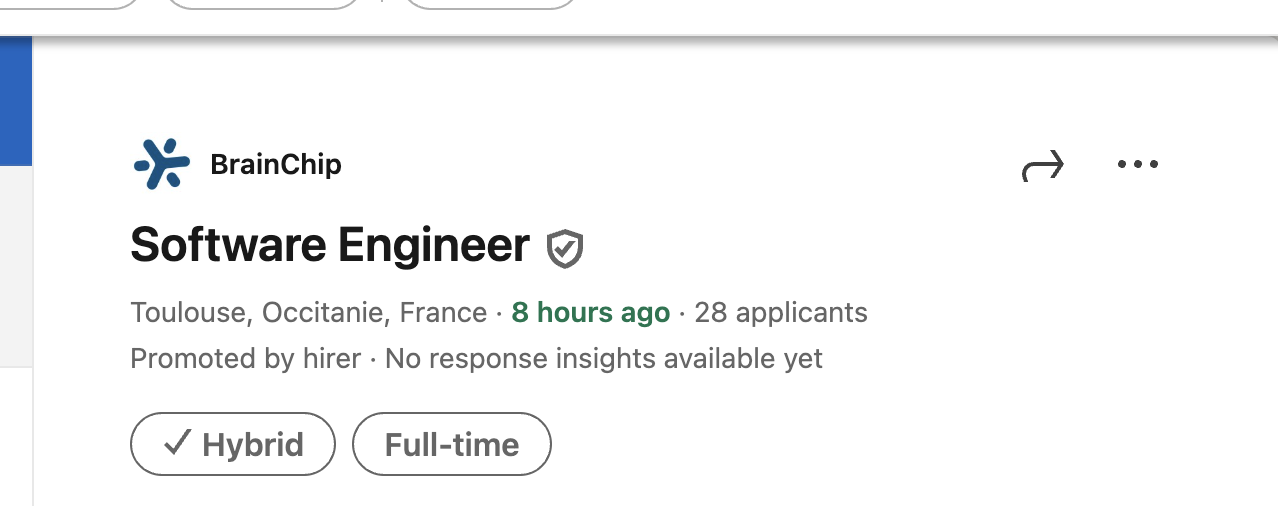This screenshot has width=1278, height=506.
Task: Click the partially visible middle filter pill
Action: tap(262, 3)
